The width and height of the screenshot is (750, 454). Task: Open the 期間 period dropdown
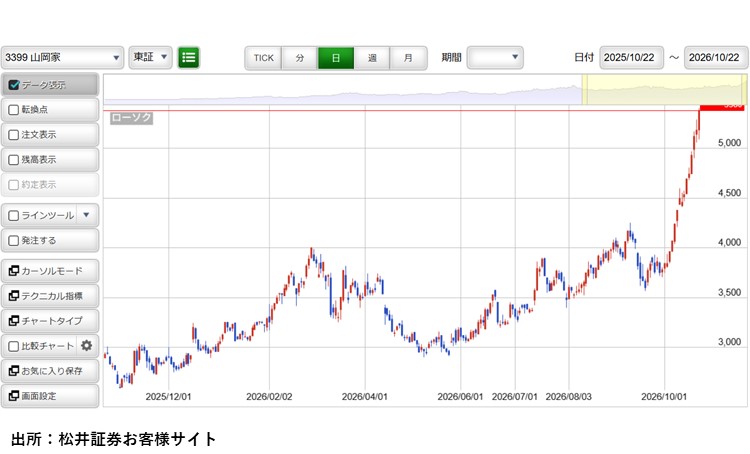point(495,58)
